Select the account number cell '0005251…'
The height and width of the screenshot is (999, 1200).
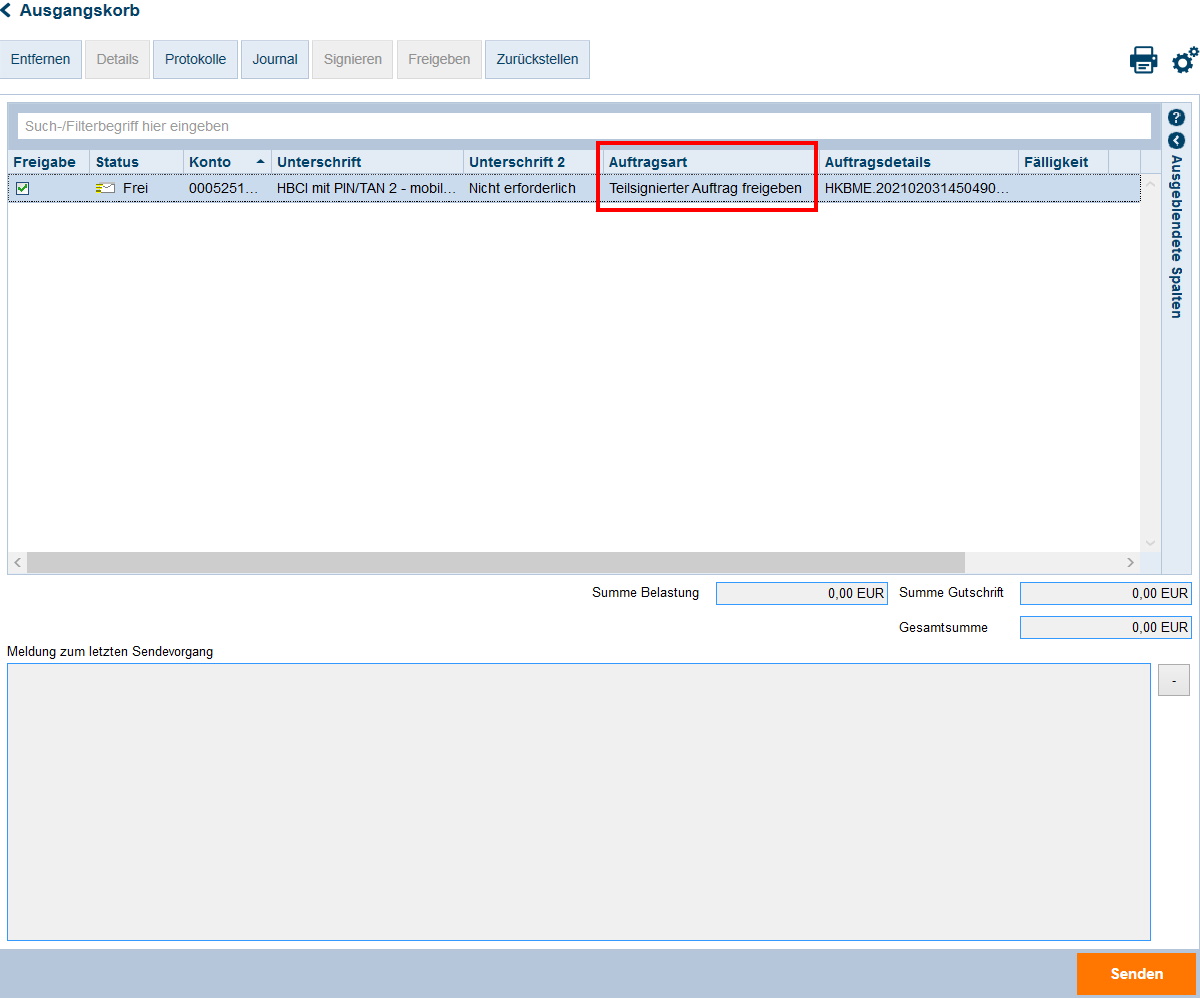227,188
